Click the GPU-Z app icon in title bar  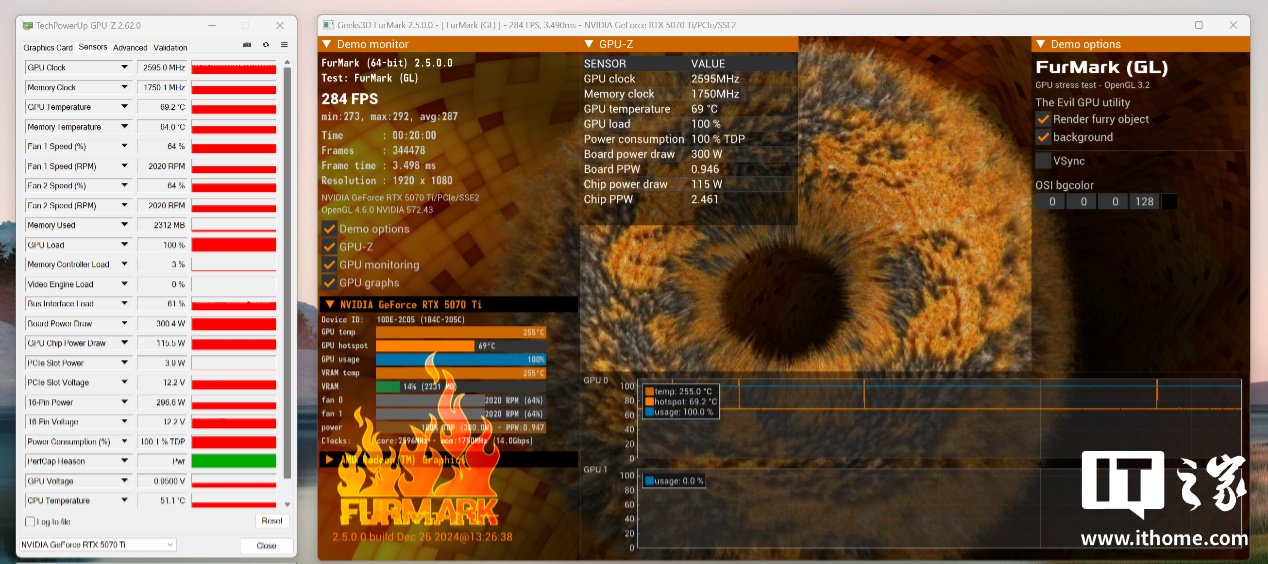(x=26, y=24)
